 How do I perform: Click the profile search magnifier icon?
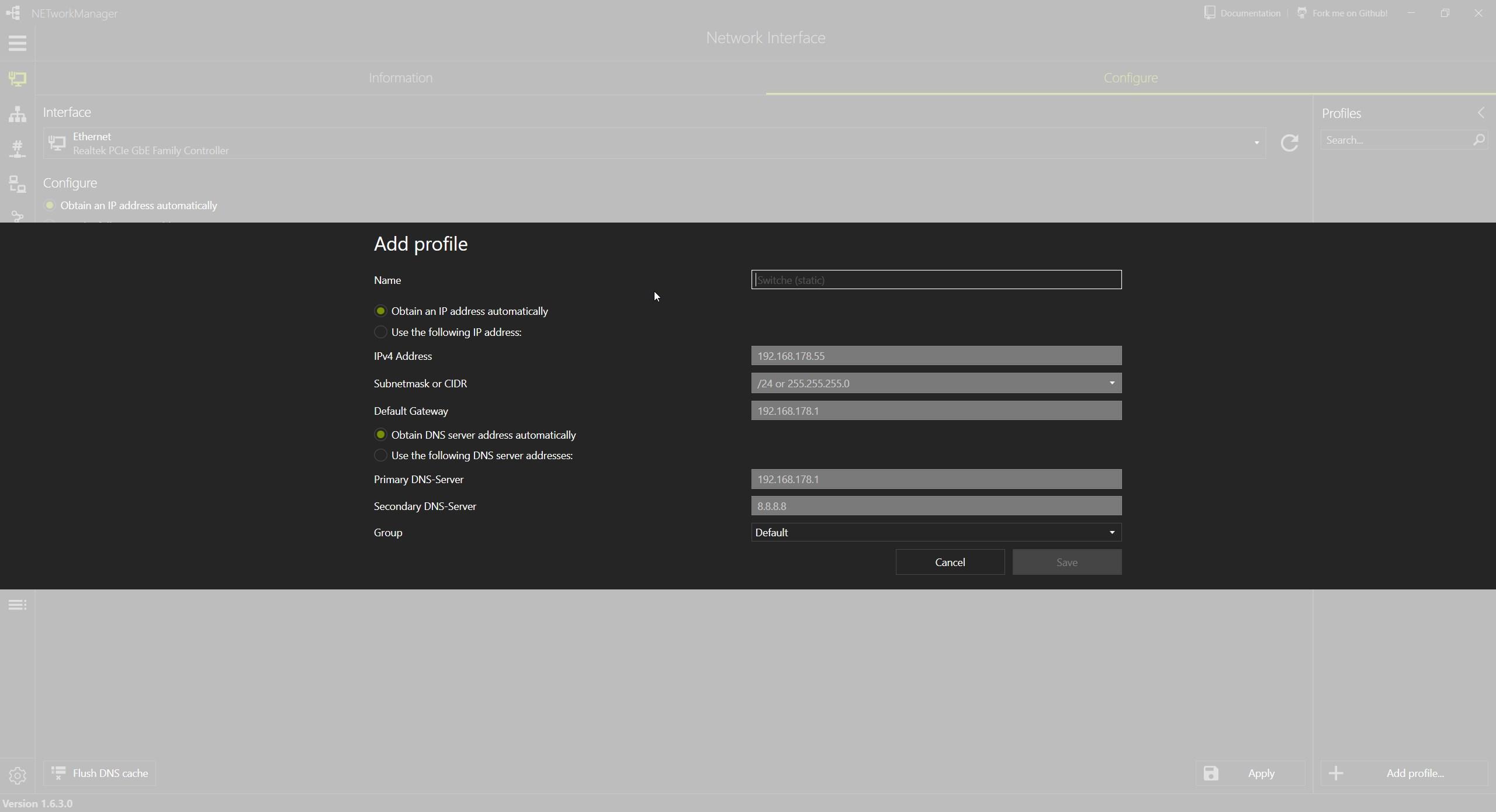[1478, 140]
